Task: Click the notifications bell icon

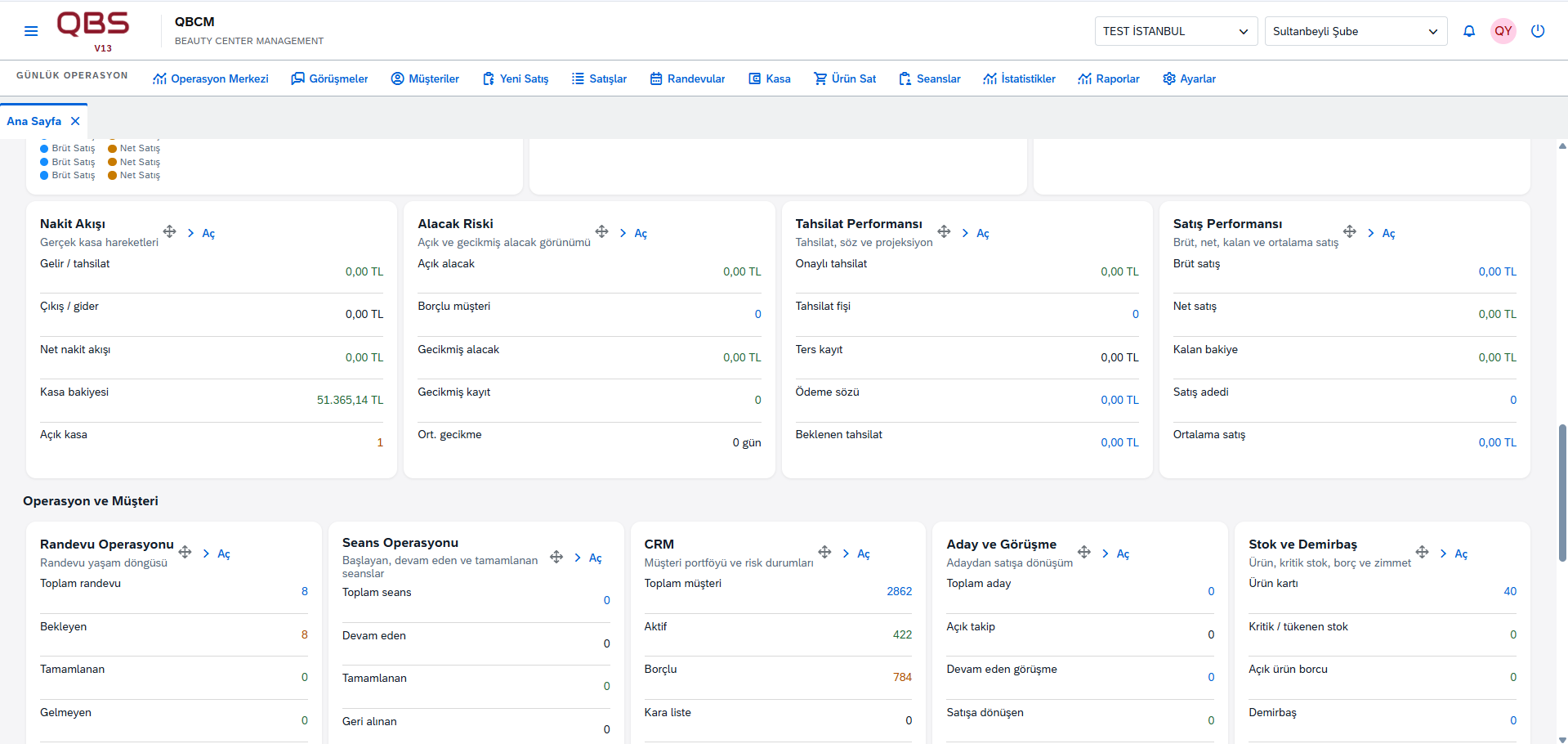Action: coord(1469,31)
